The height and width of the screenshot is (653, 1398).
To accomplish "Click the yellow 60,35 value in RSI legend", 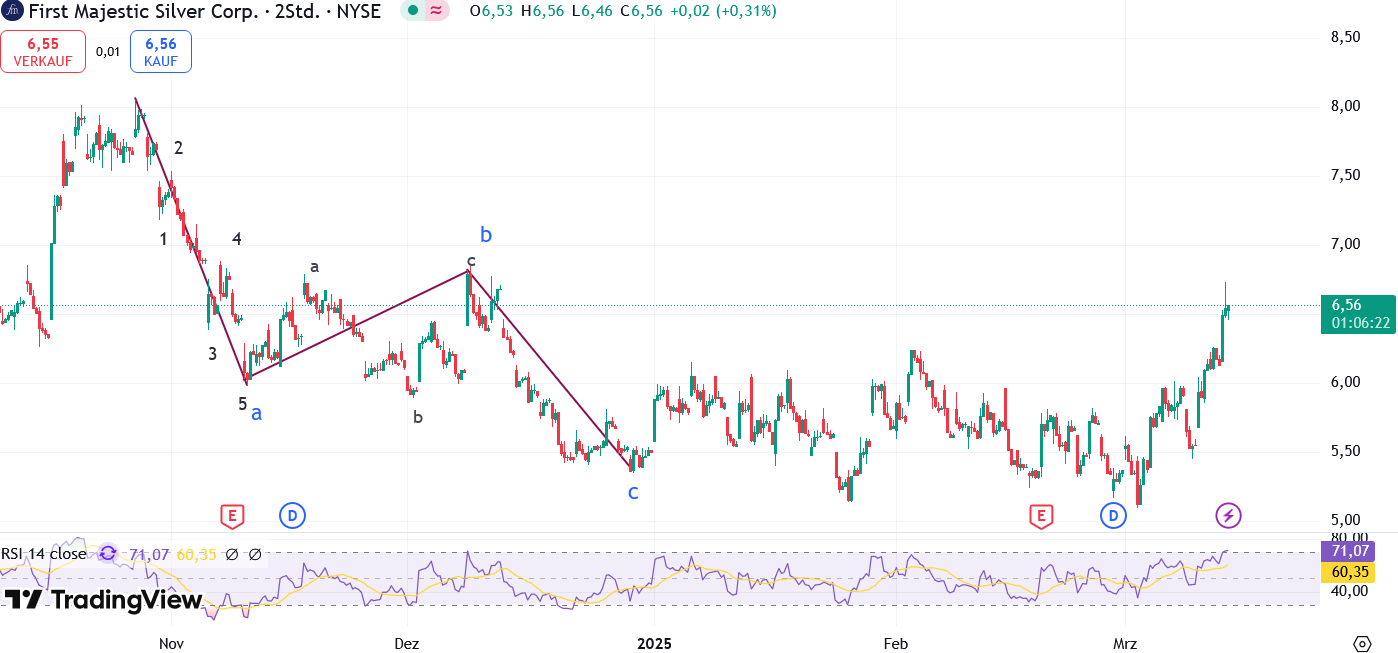I will (x=196, y=554).
